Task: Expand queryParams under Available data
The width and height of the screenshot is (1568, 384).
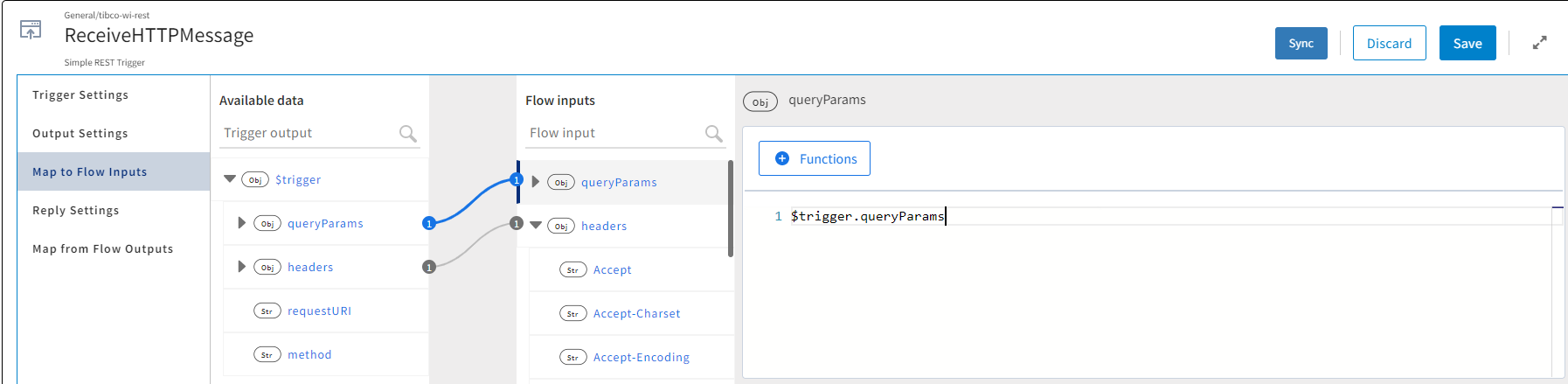Action: (241, 223)
